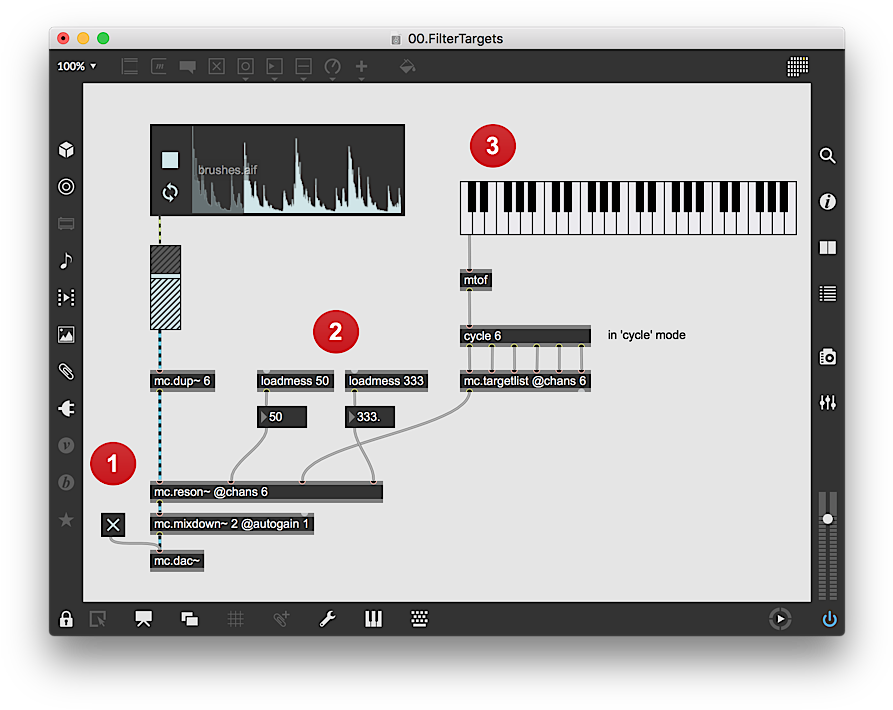The image size is (893, 710).
Task: Click the loadmess 50 object
Action: pos(295,381)
